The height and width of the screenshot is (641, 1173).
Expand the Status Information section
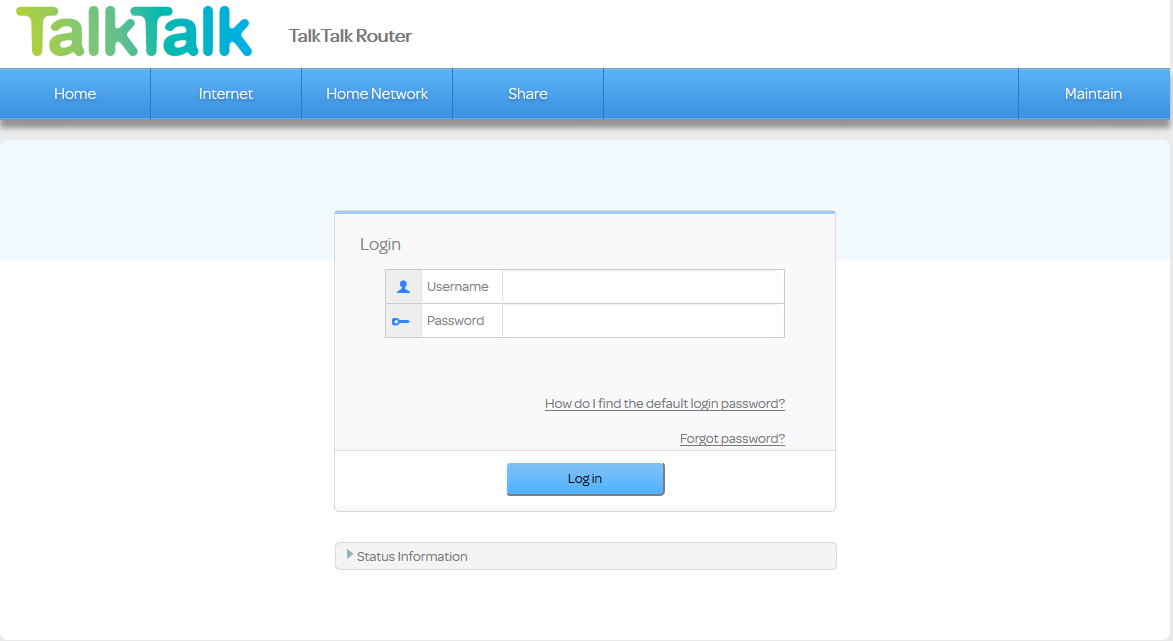coord(585,556)
